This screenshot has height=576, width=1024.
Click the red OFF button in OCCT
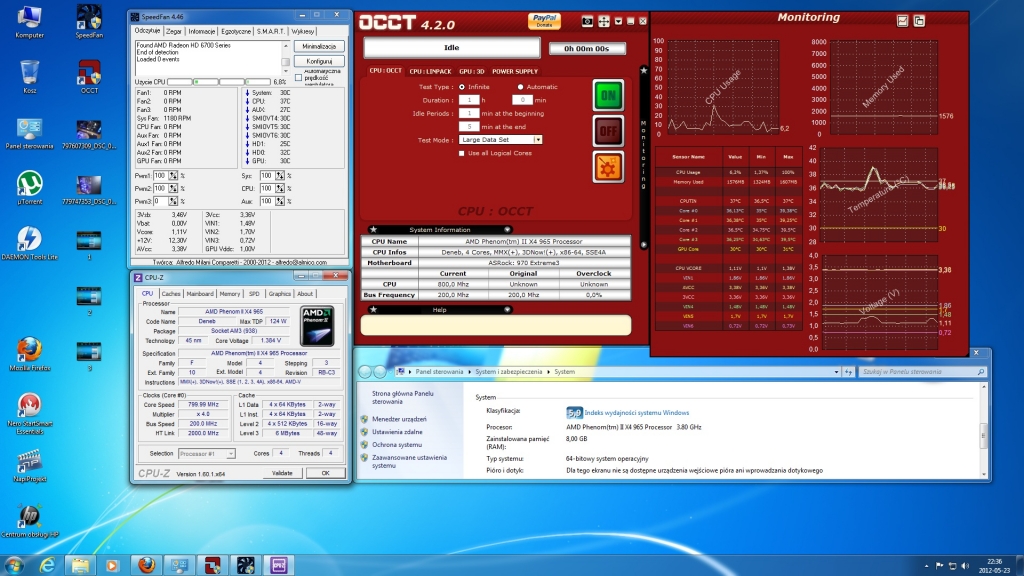coord(607,131)
